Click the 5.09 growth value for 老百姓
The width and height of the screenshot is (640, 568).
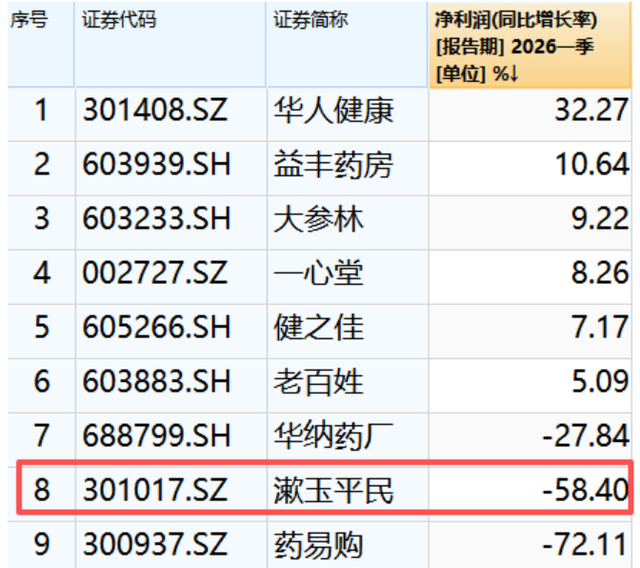point(600,382)
